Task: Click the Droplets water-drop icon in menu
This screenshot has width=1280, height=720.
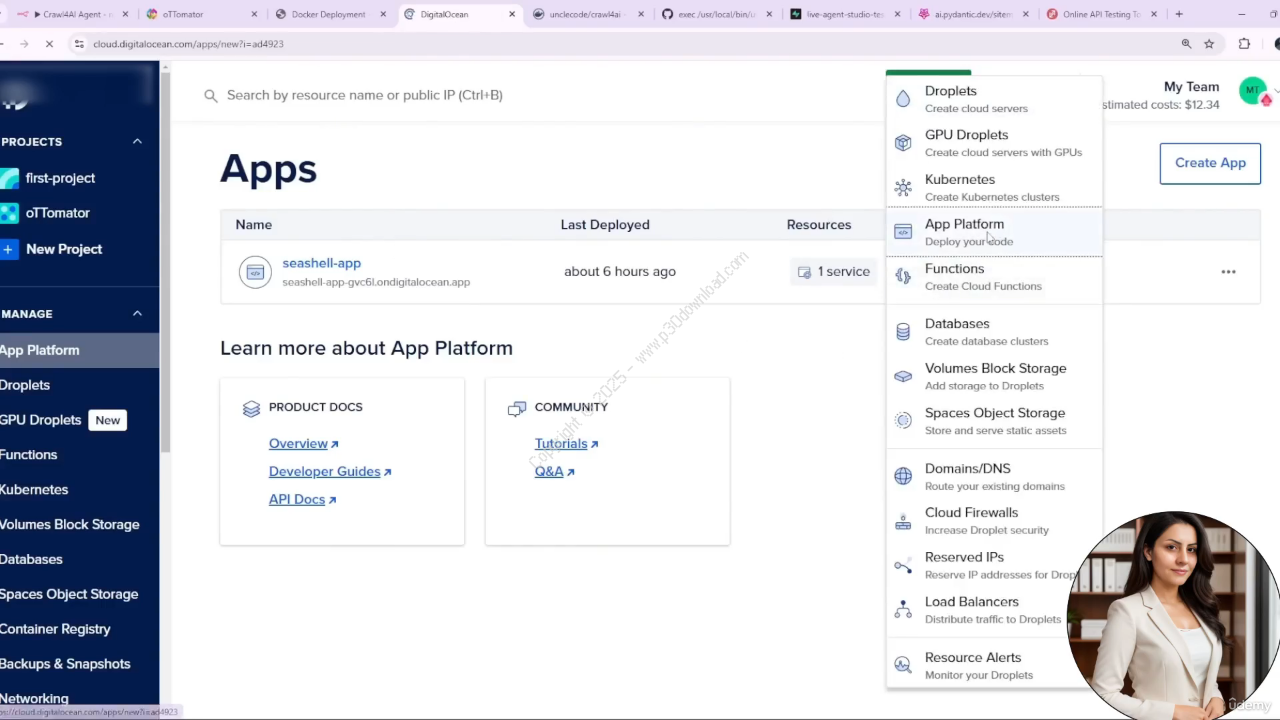Action: (x=903, y=99)
